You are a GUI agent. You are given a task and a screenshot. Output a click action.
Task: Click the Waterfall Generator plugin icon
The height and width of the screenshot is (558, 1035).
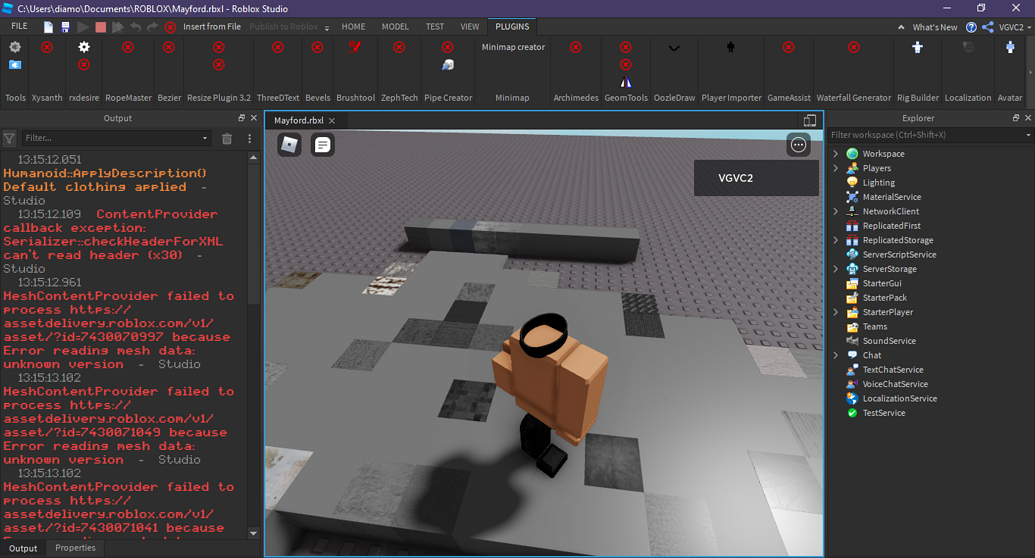(853, 47)
